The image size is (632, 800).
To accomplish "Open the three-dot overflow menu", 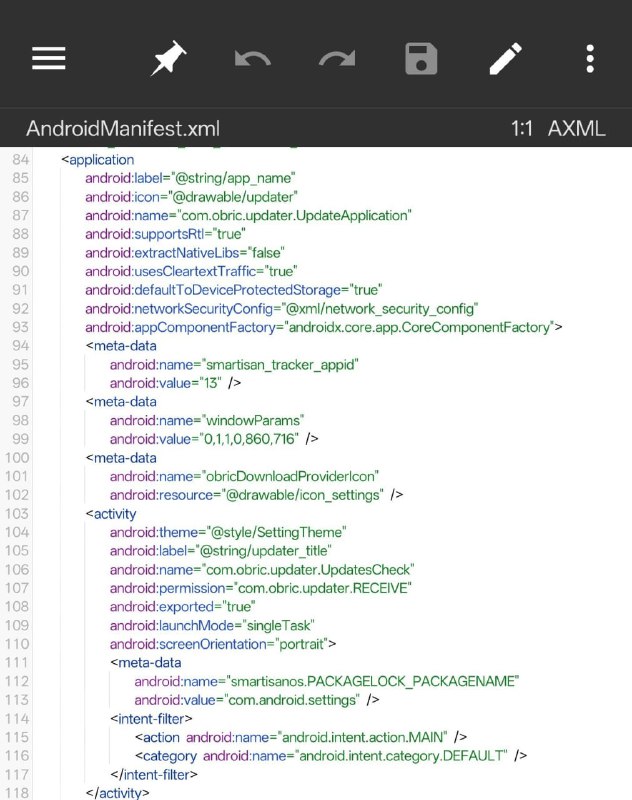I will [590, 59].
